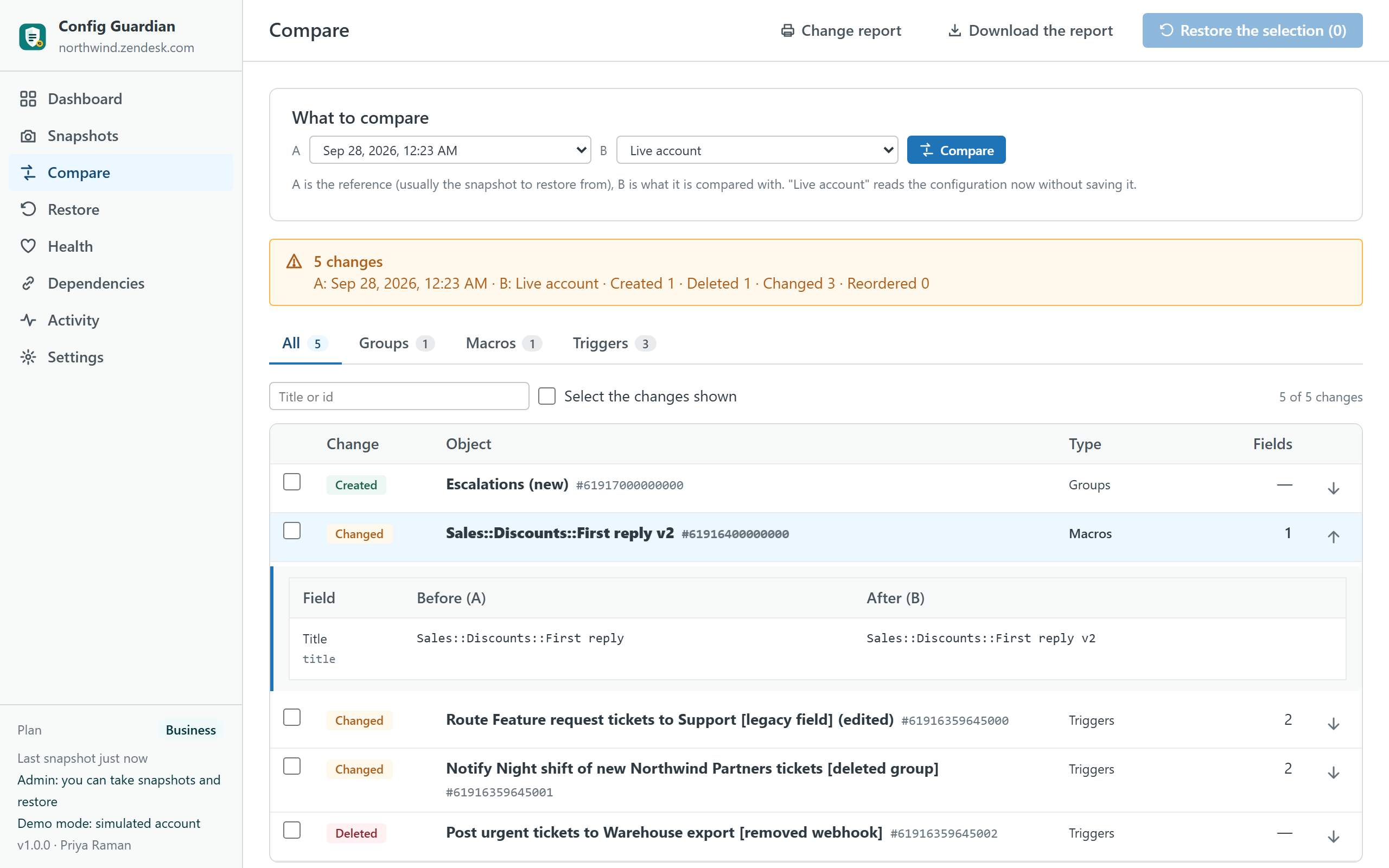Click the Post urgent tickets to Warehouse export title
Viewport: 1389px width, 868px height.
click(664, 832)
